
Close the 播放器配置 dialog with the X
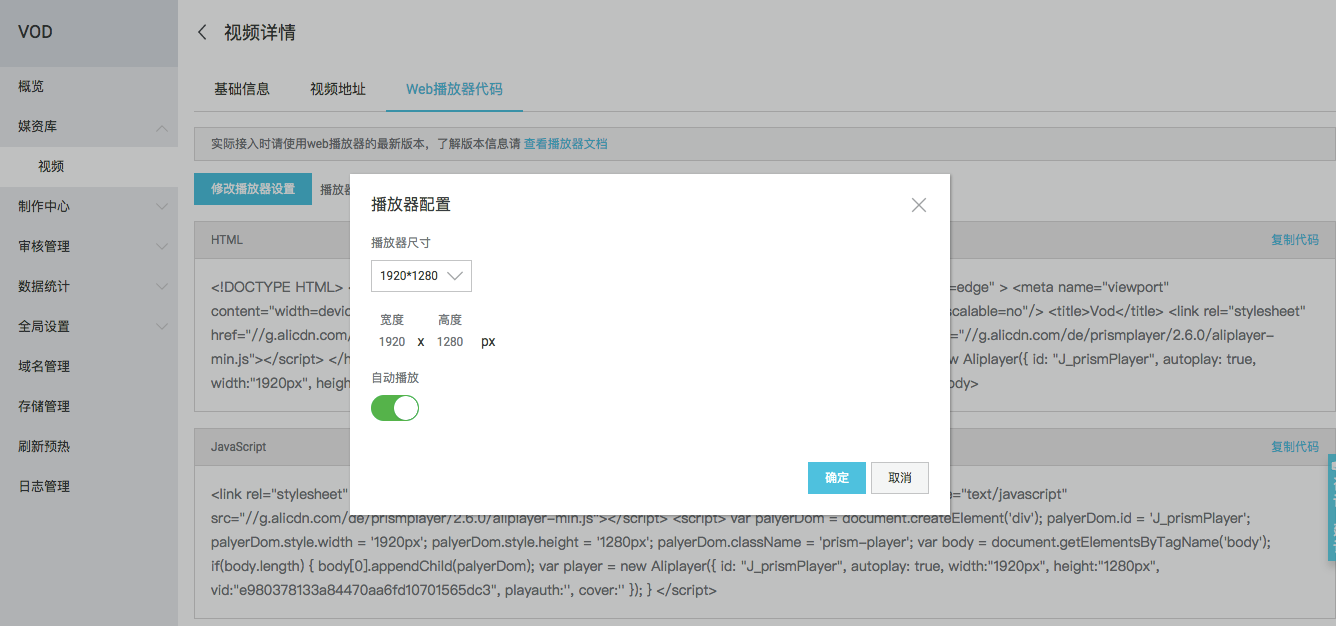pyautogui.click(x=919, y=205)
